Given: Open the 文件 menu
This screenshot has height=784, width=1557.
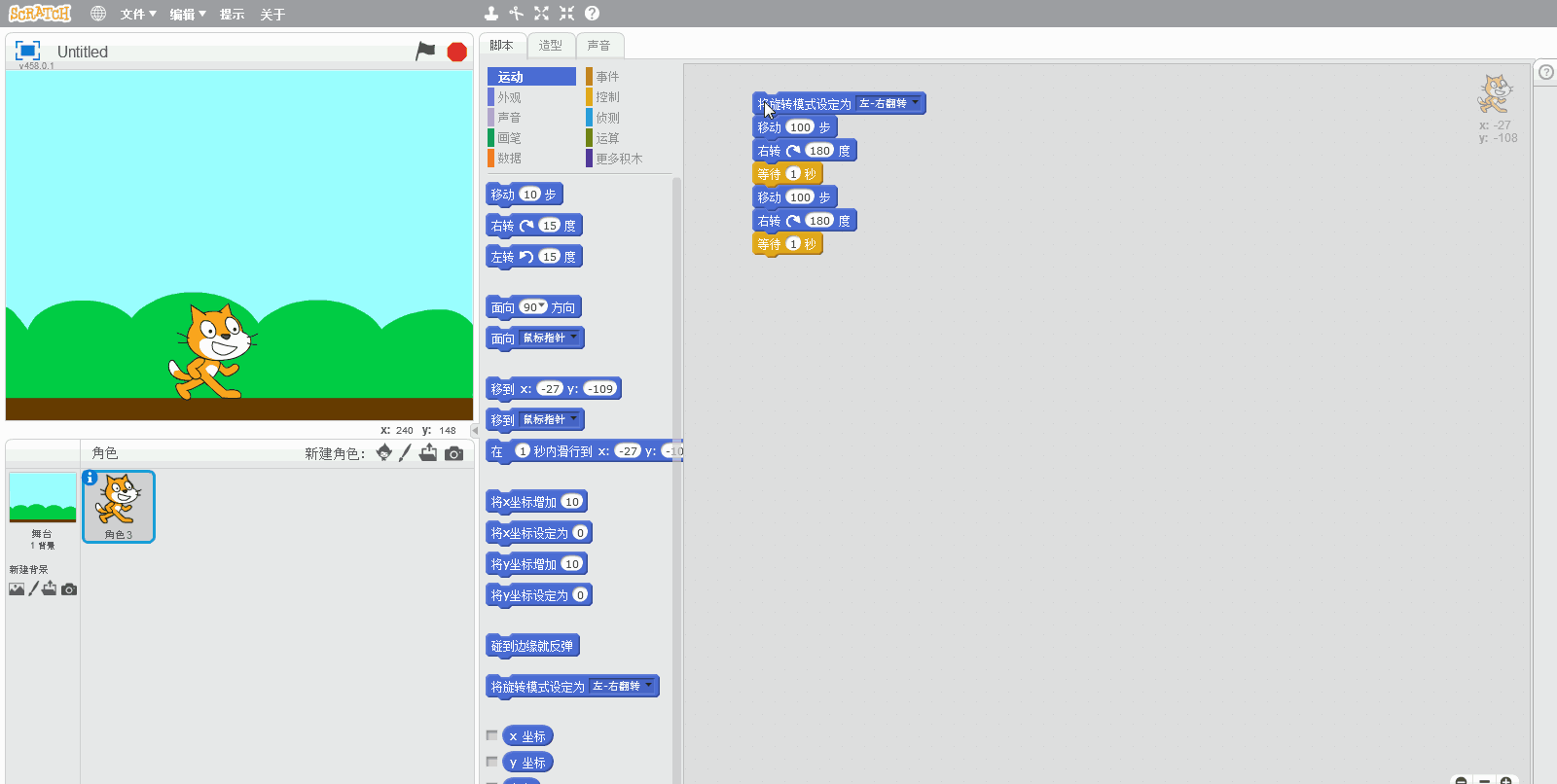Looking at the screenshot, I should 137,15.
